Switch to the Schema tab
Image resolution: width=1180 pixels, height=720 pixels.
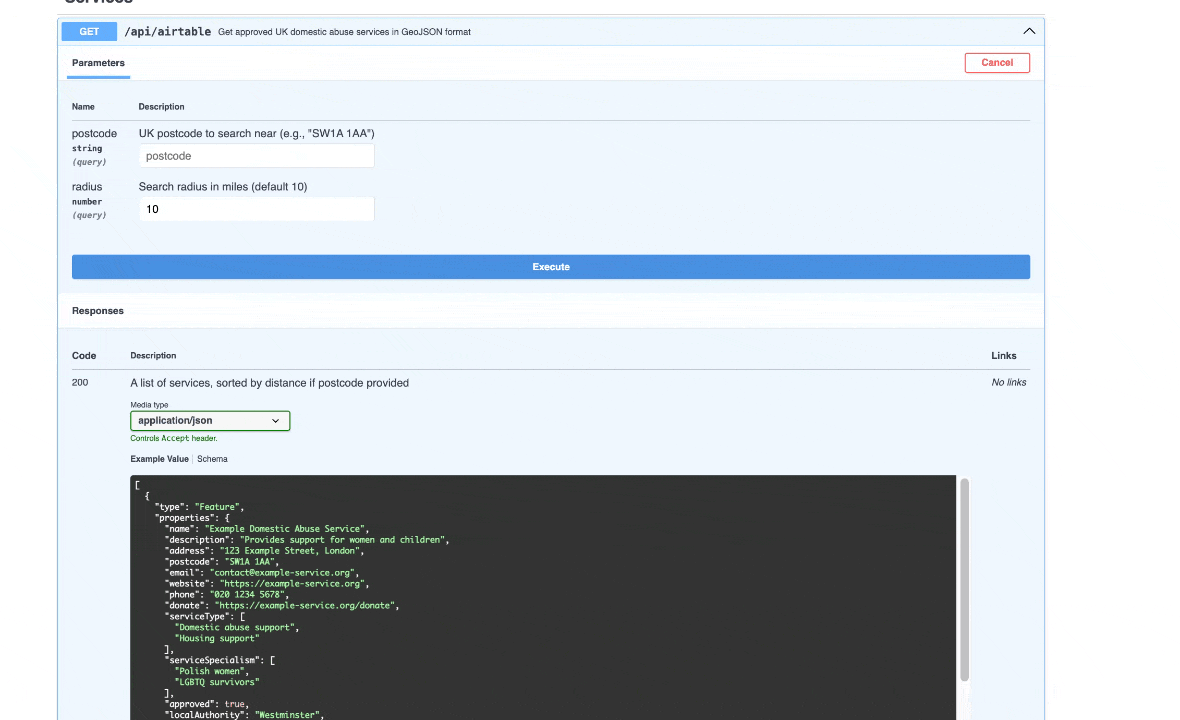[x=212, y=459]
